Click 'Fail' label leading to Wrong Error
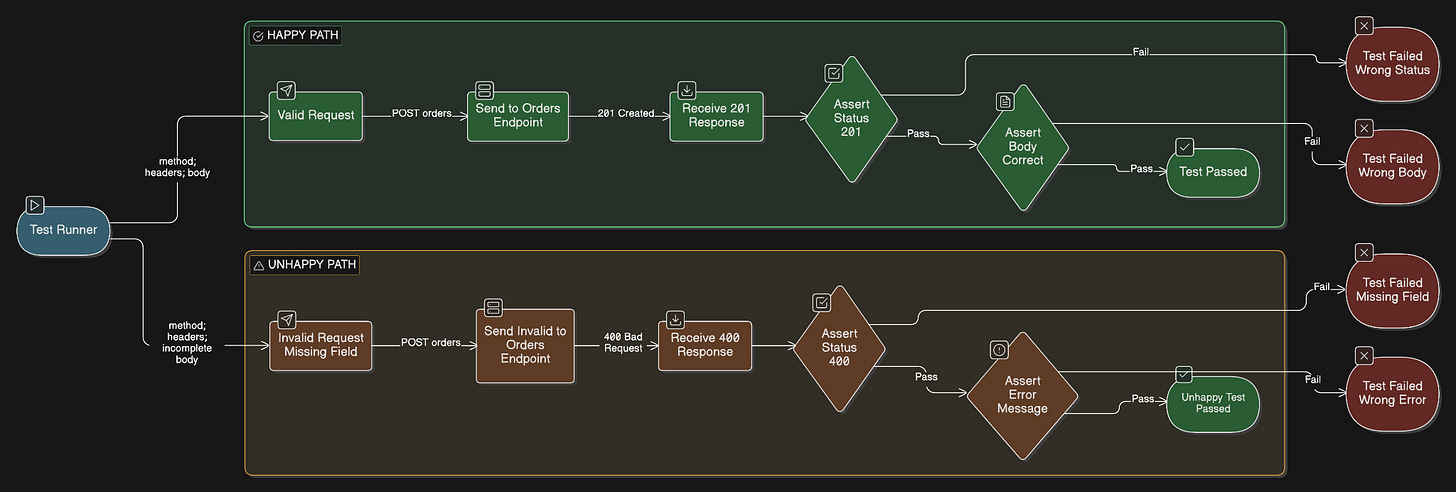 [x=1313, y=379]
